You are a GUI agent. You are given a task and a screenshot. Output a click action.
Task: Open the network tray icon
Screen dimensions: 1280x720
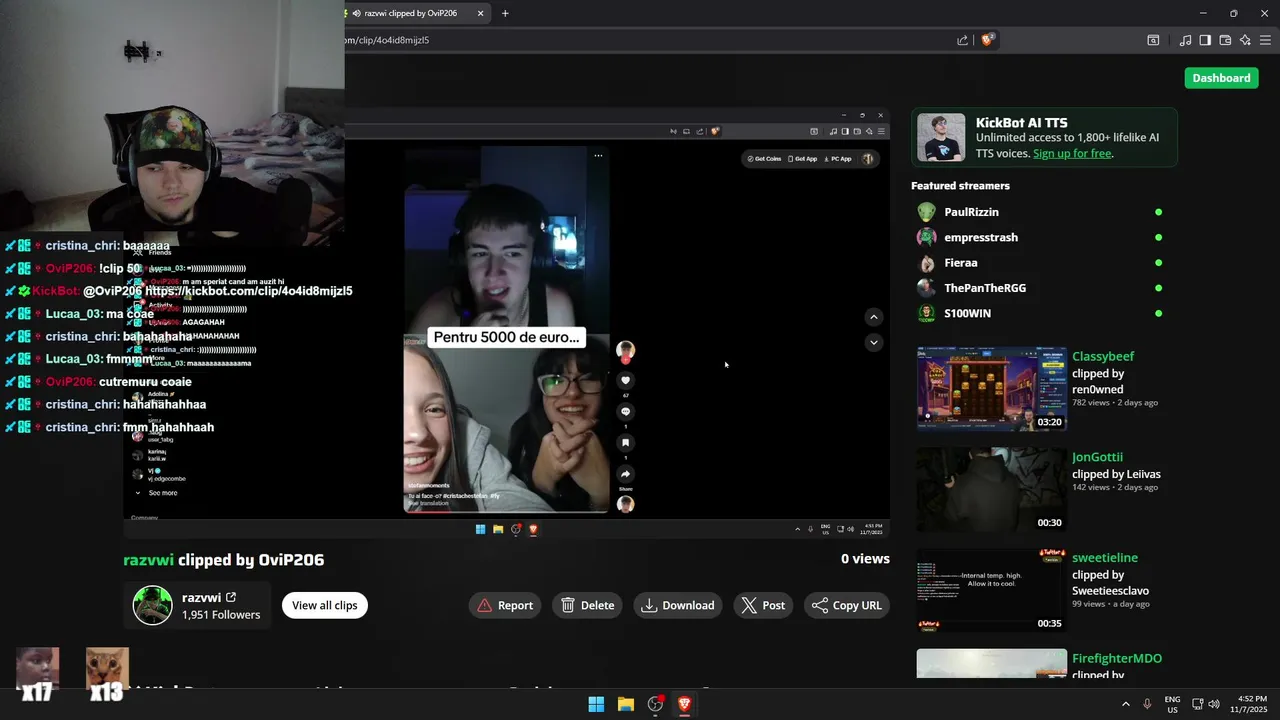click(1198, 704)
